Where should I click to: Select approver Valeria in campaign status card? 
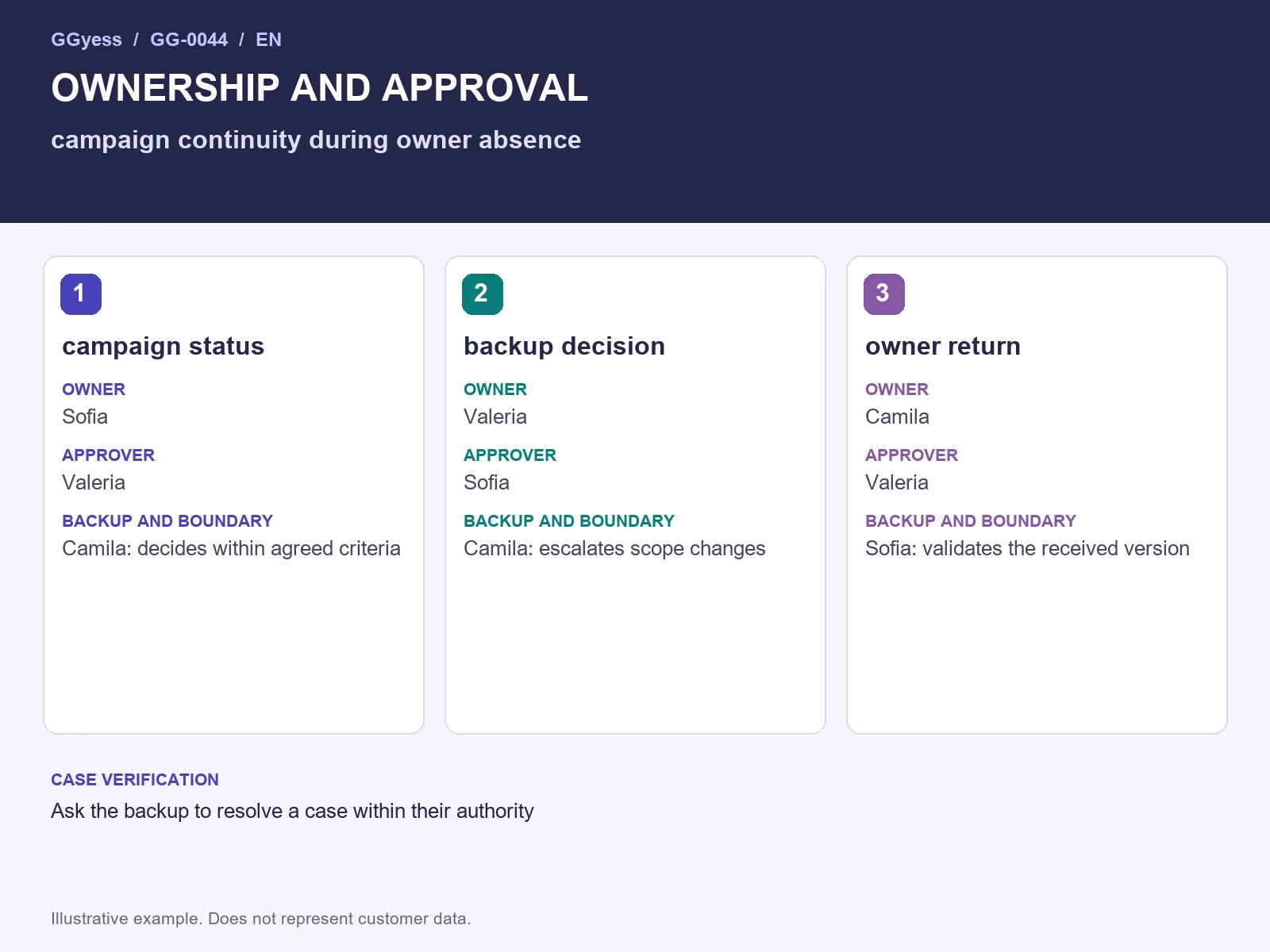pos(94,482)
